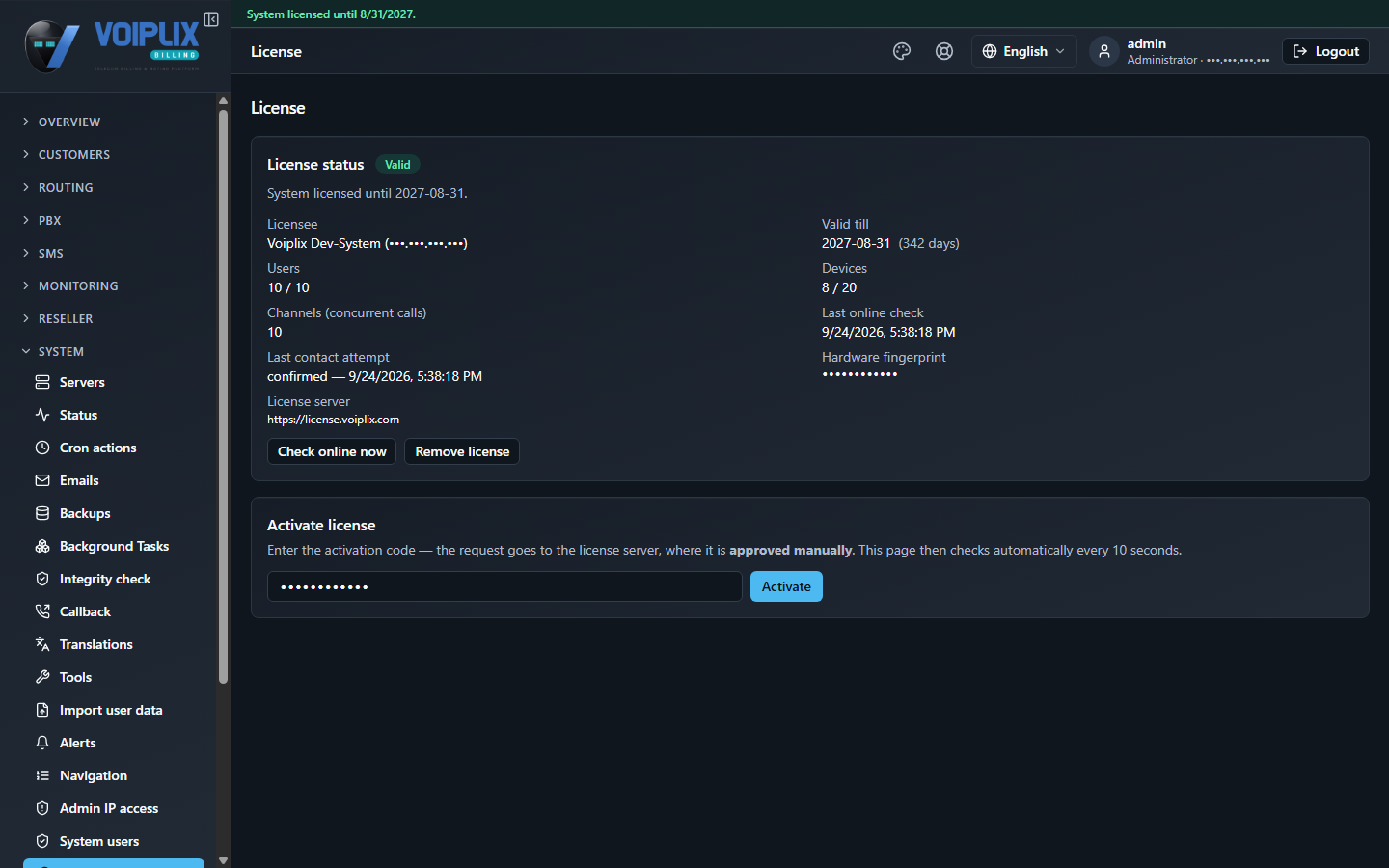Click the Status pulse icon
1389x868 pixels.
42,415
